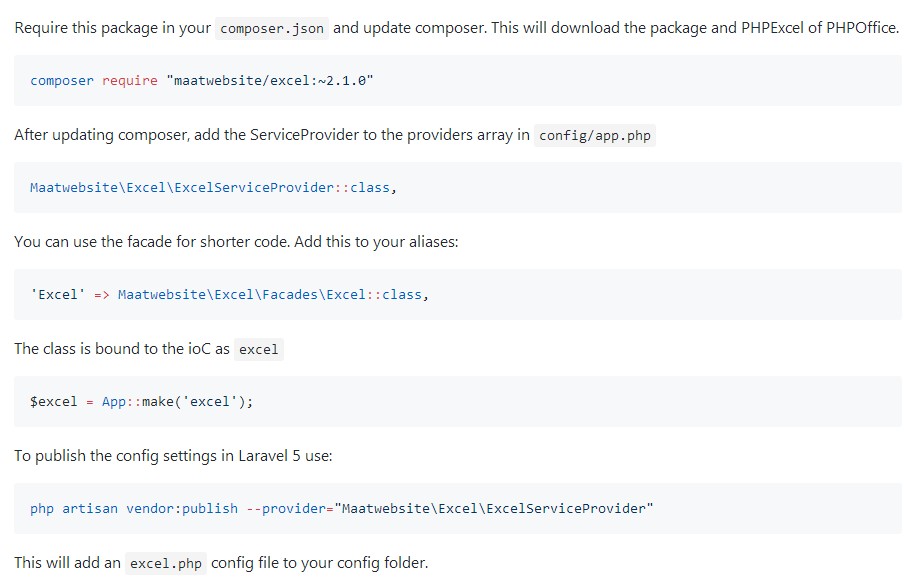The image size is (907, 582).
Task: Click the inline code 'excel.php'
Action: 165,563
